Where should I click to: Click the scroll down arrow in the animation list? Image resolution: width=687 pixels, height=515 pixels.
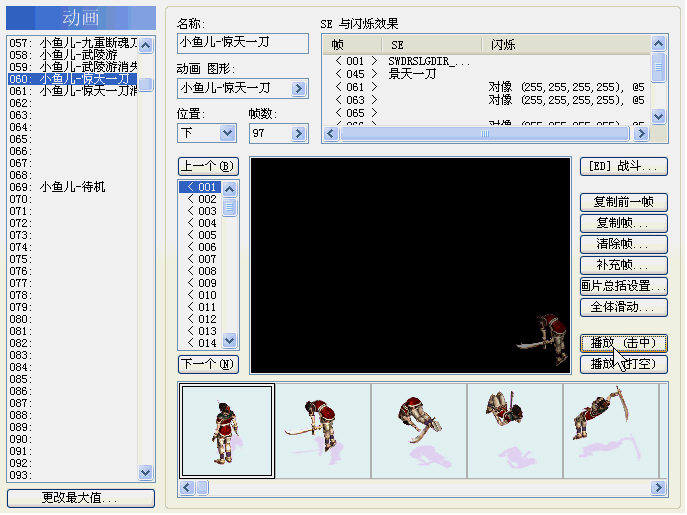tap(146, 472)
